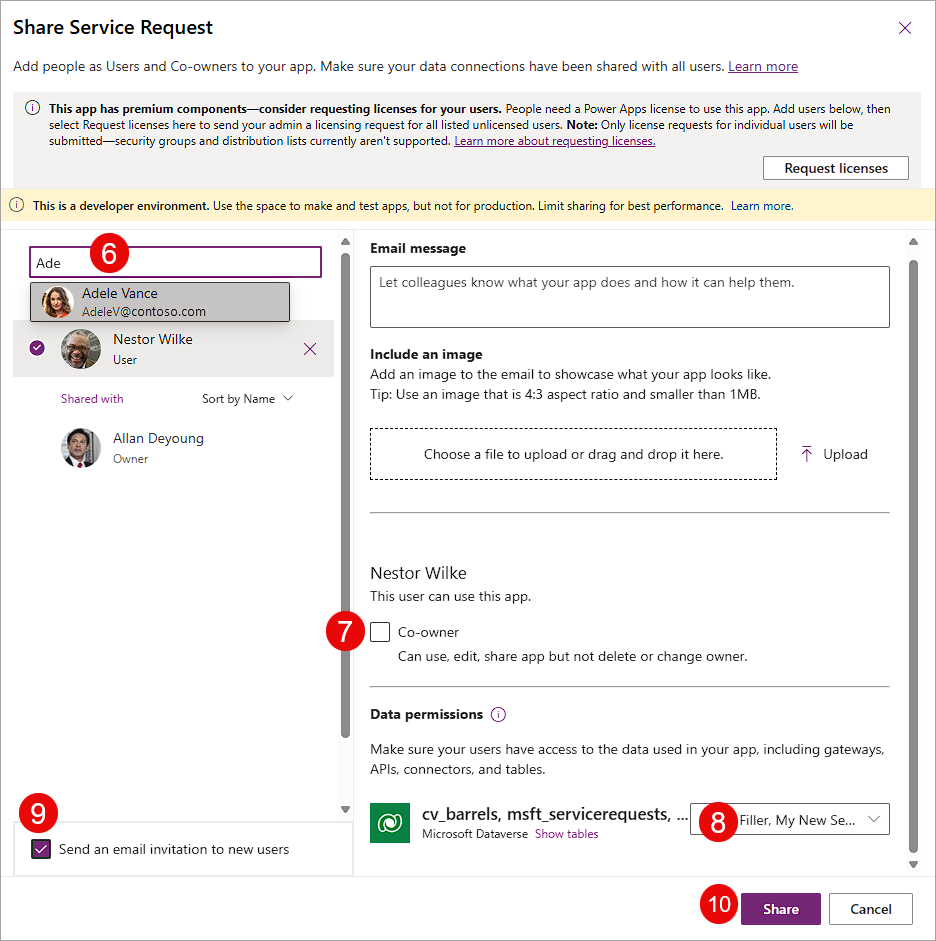This screenshot has width=936, height=941.
Task: Click the cv_barrels, msft_servicerequests connection name
Action: [555, 814]
